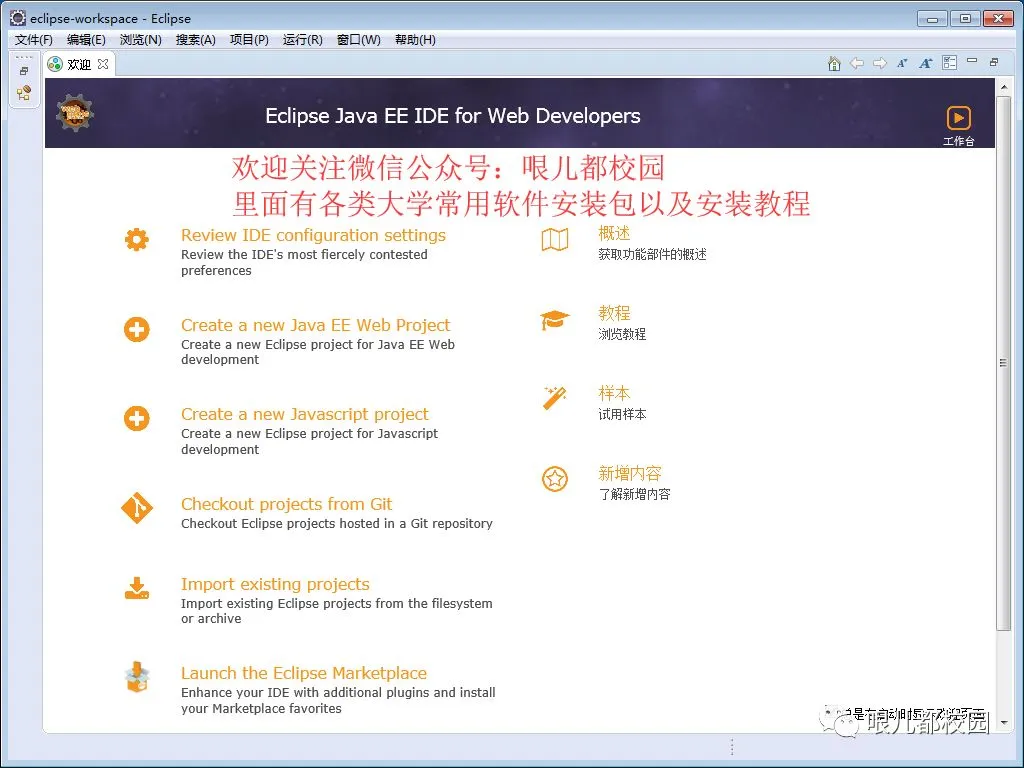
Task: Click the map icon next to 概述
Action: [x=555, y=240]
